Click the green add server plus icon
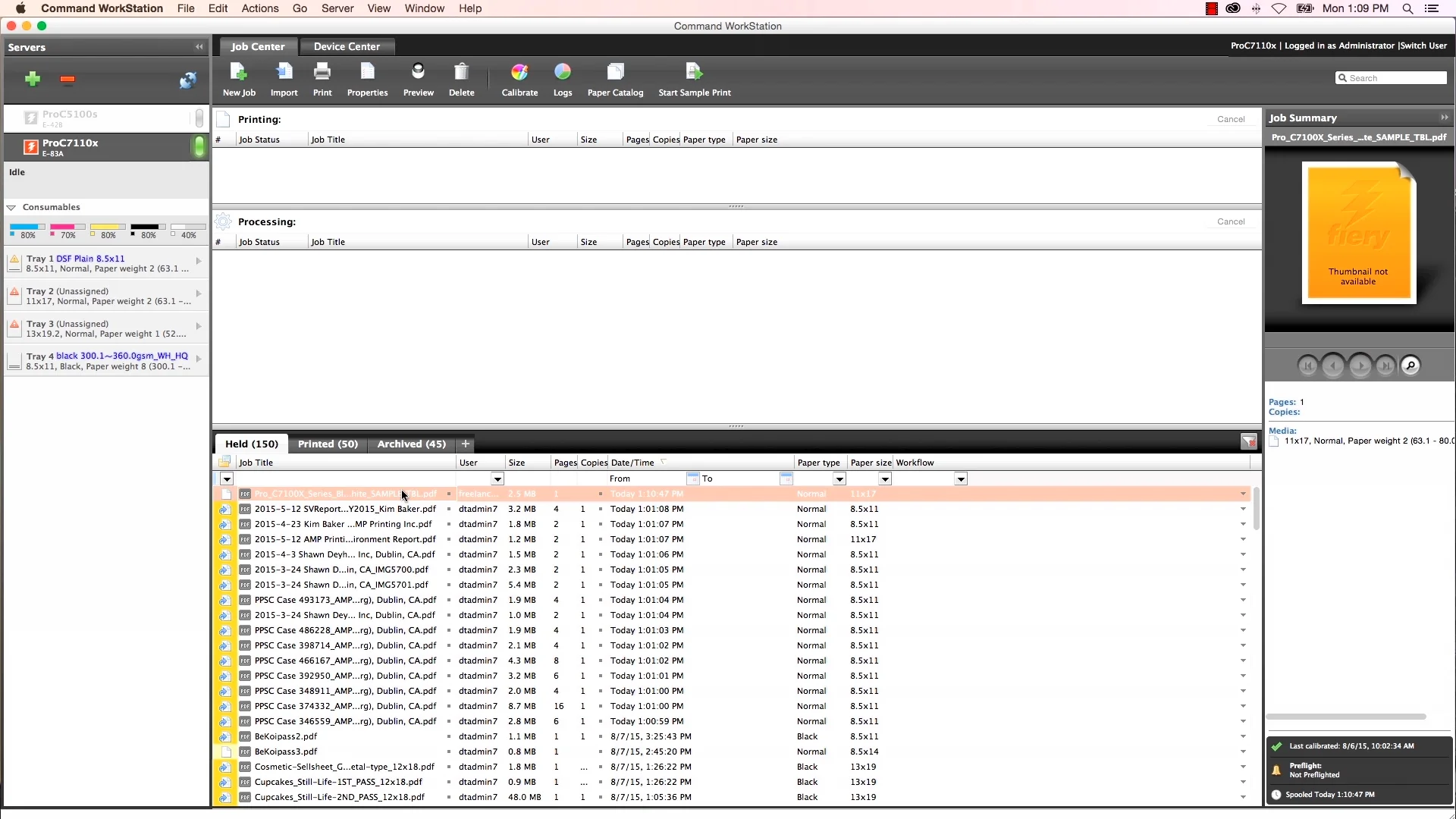The image size is (1456, 819). [33, 79]
